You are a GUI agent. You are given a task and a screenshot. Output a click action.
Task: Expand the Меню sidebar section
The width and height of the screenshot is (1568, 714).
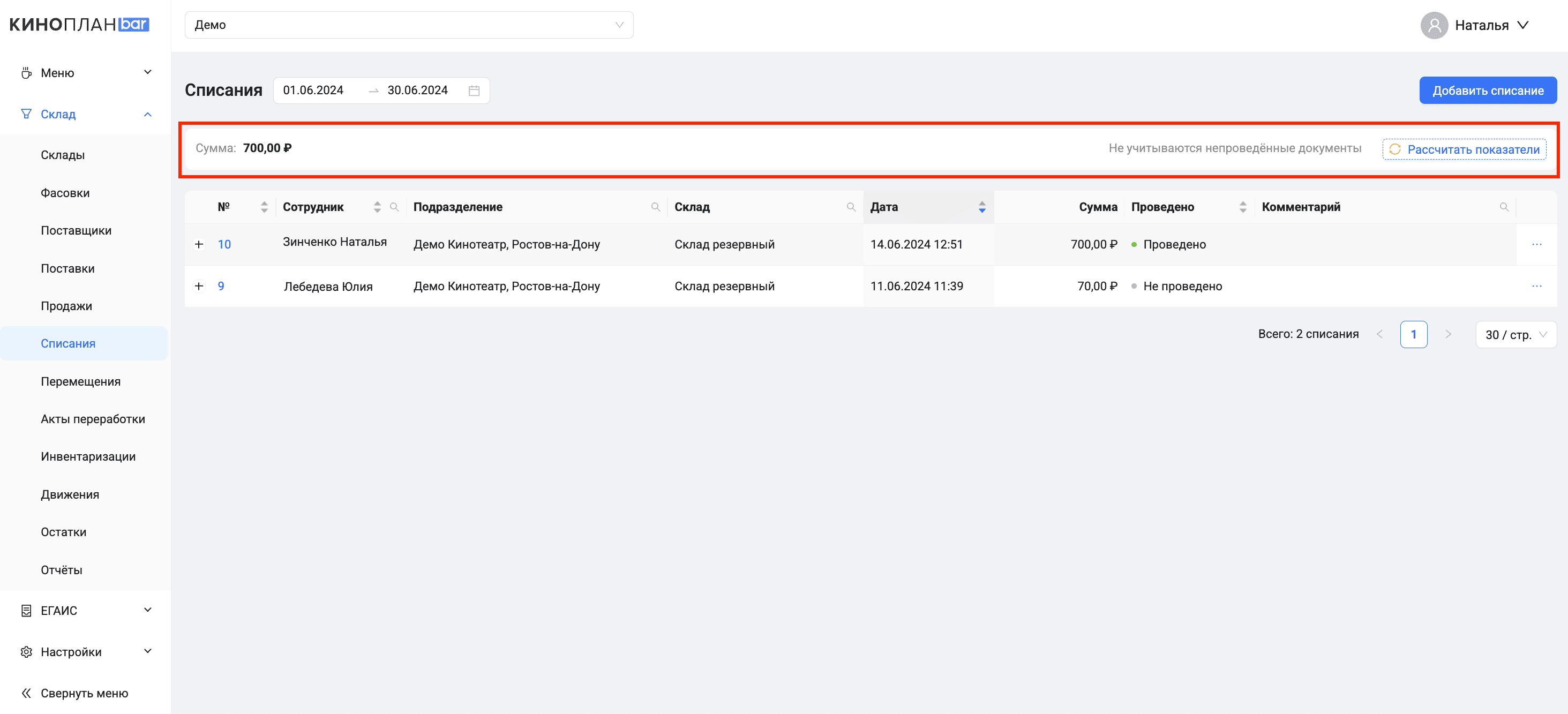[85, 72]
